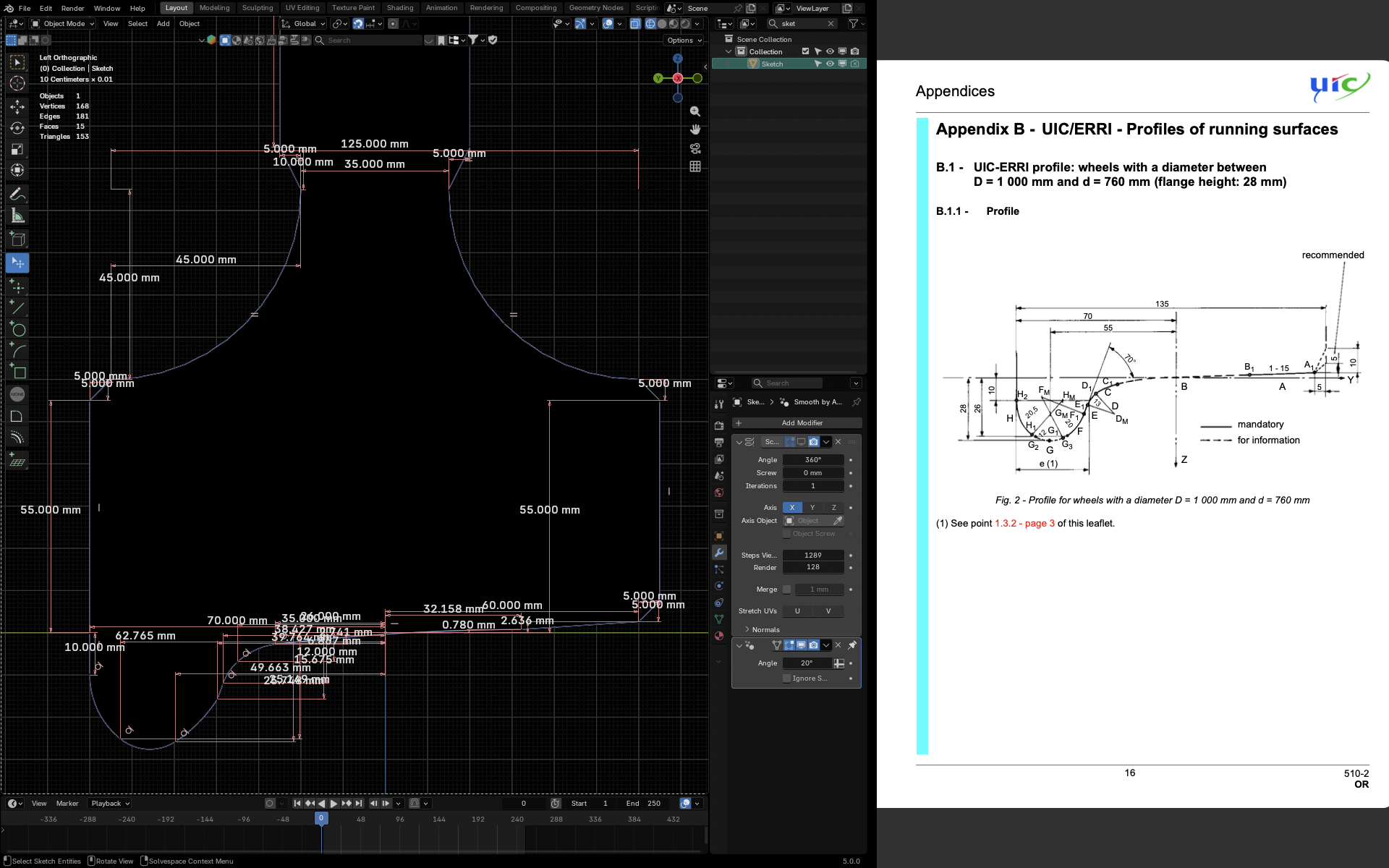Open the viewport shading options dropdown
Image resolution: width=1389 pixels, height=868 pixels.
697,24
